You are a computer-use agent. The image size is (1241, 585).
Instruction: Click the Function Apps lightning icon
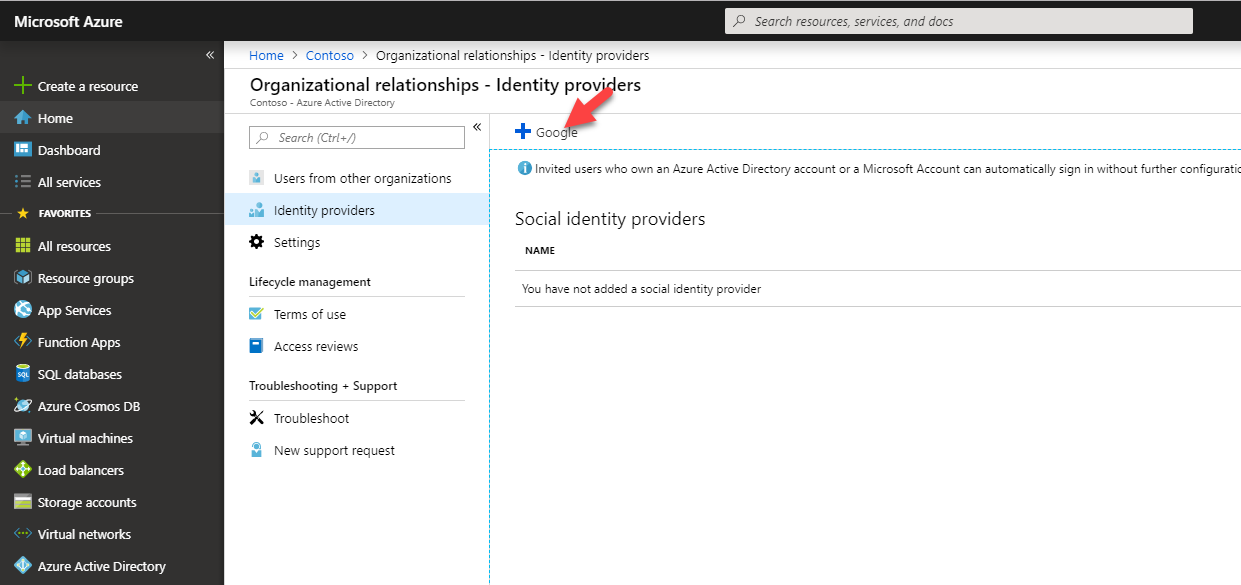[22, 342]
